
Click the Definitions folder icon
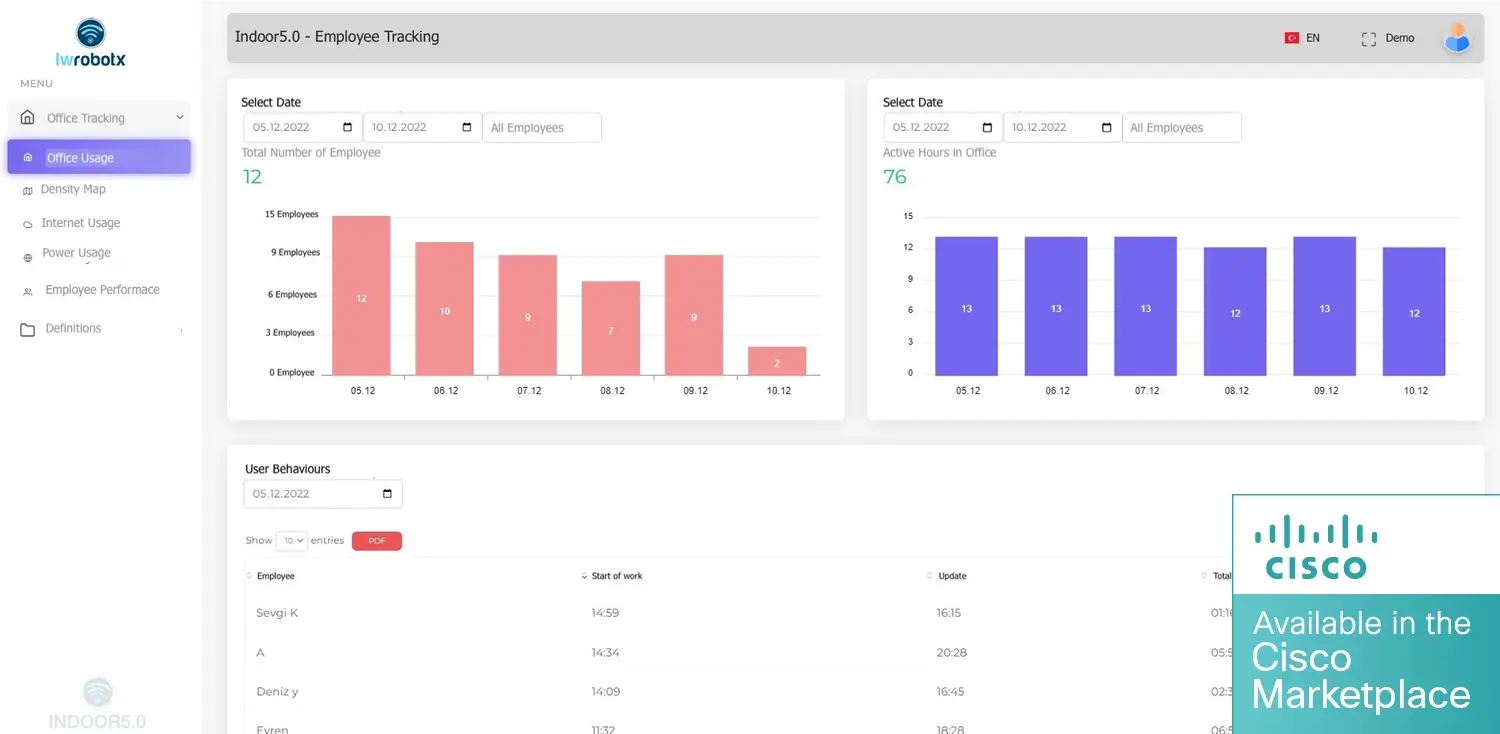(x=28, y=329)
